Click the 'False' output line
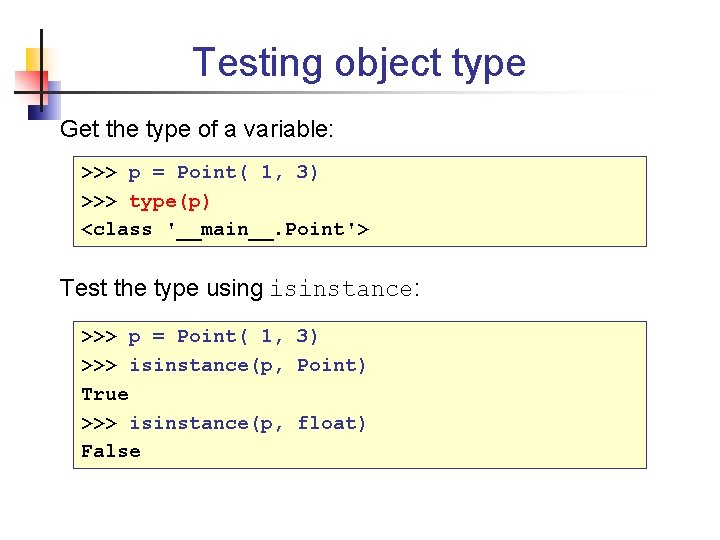Viewport: 720px width, 540px height. [111, 451]
